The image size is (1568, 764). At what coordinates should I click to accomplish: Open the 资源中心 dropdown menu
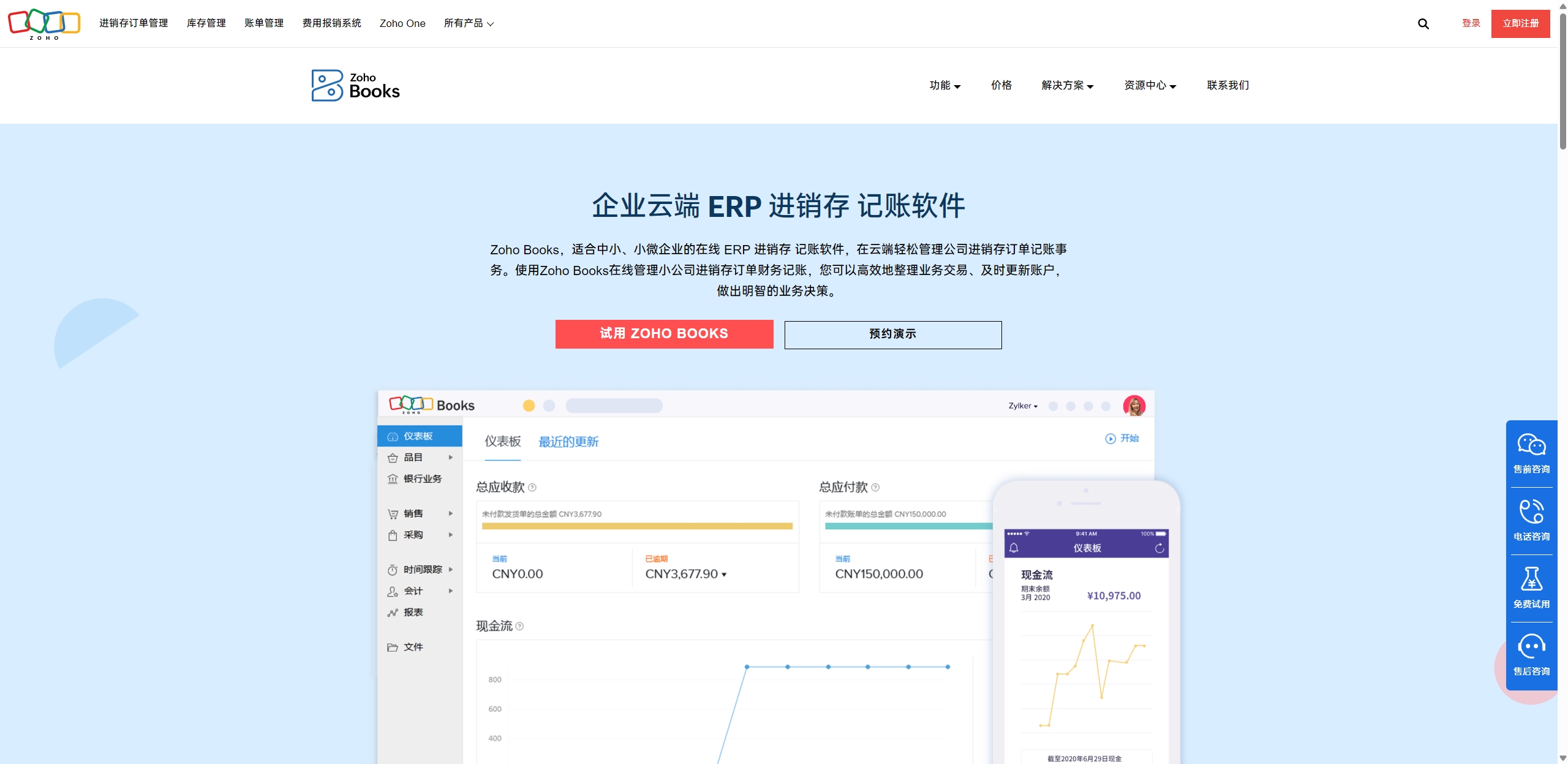1150,85
